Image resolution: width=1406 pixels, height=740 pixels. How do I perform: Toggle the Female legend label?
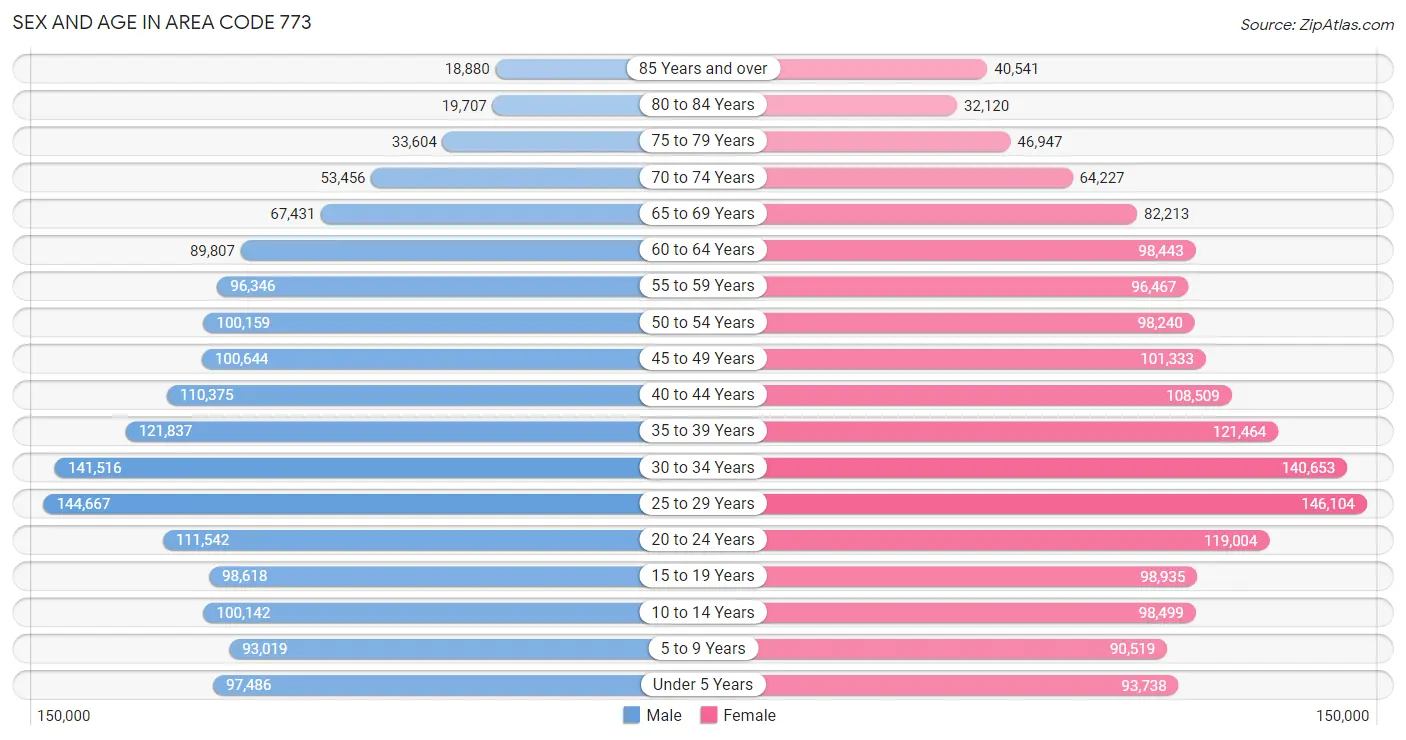750,715
